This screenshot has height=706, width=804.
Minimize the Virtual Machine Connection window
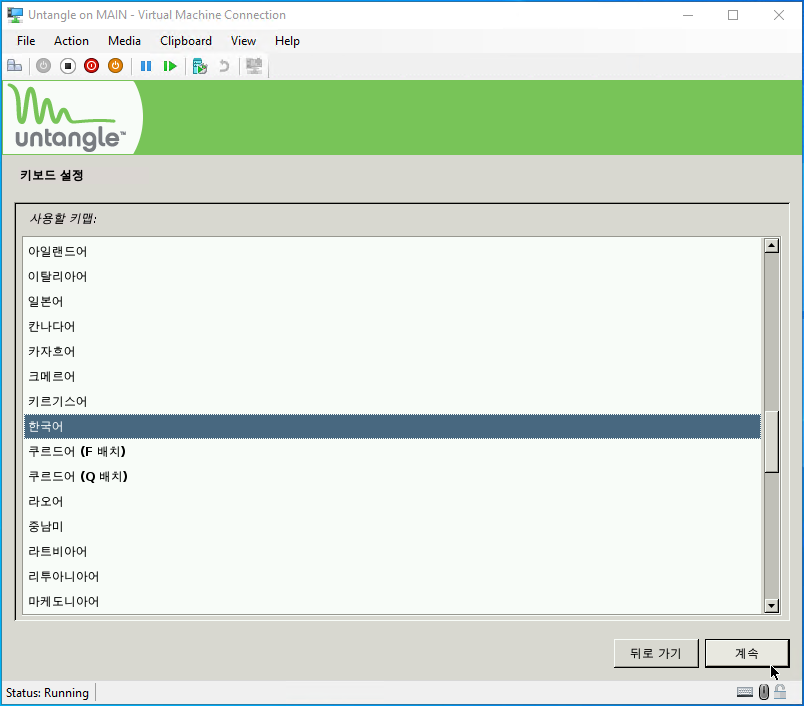(x=688, y=15)
